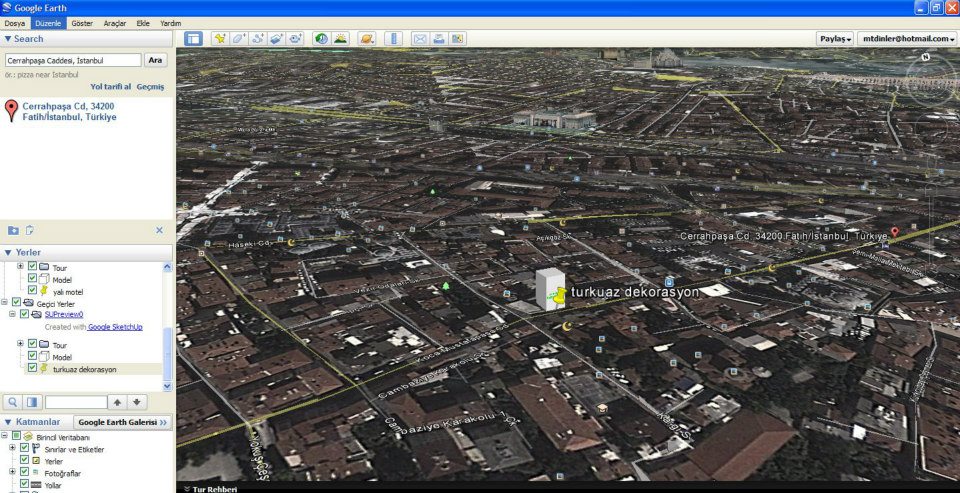
Task: Move selection up with the up arrow
Action: (x=117, y=402)
